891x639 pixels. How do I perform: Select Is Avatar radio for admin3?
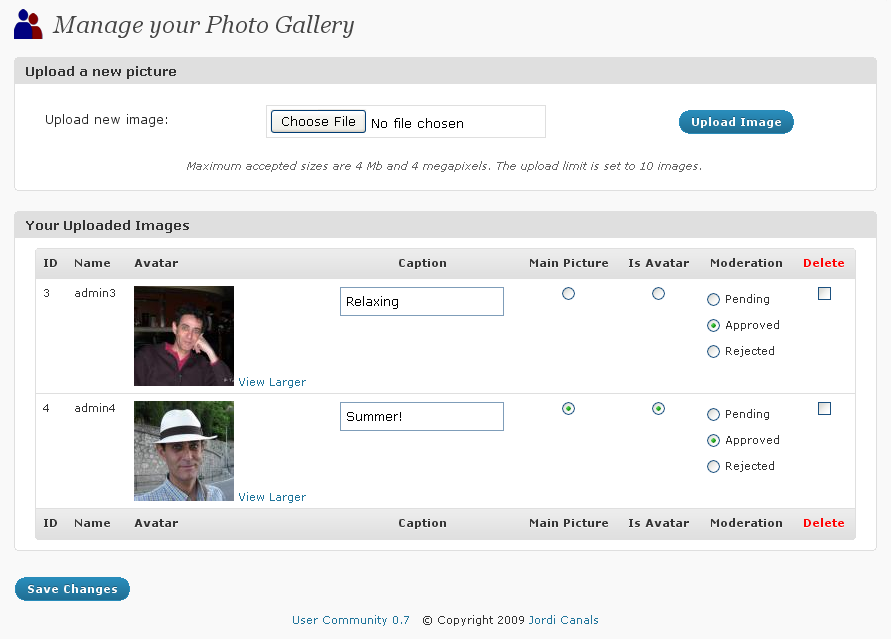click(658, 294)
